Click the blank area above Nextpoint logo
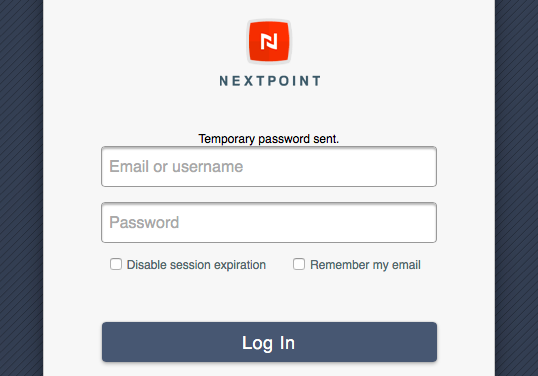Viewport: 538px width, 376px height. click(269, 9)
